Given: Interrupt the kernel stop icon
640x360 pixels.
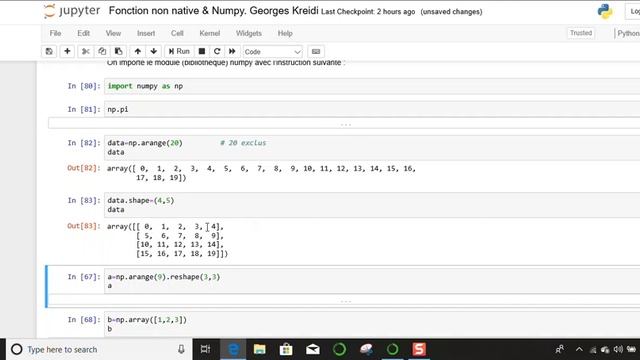Looking at the screenshot, I should (202, 51).
